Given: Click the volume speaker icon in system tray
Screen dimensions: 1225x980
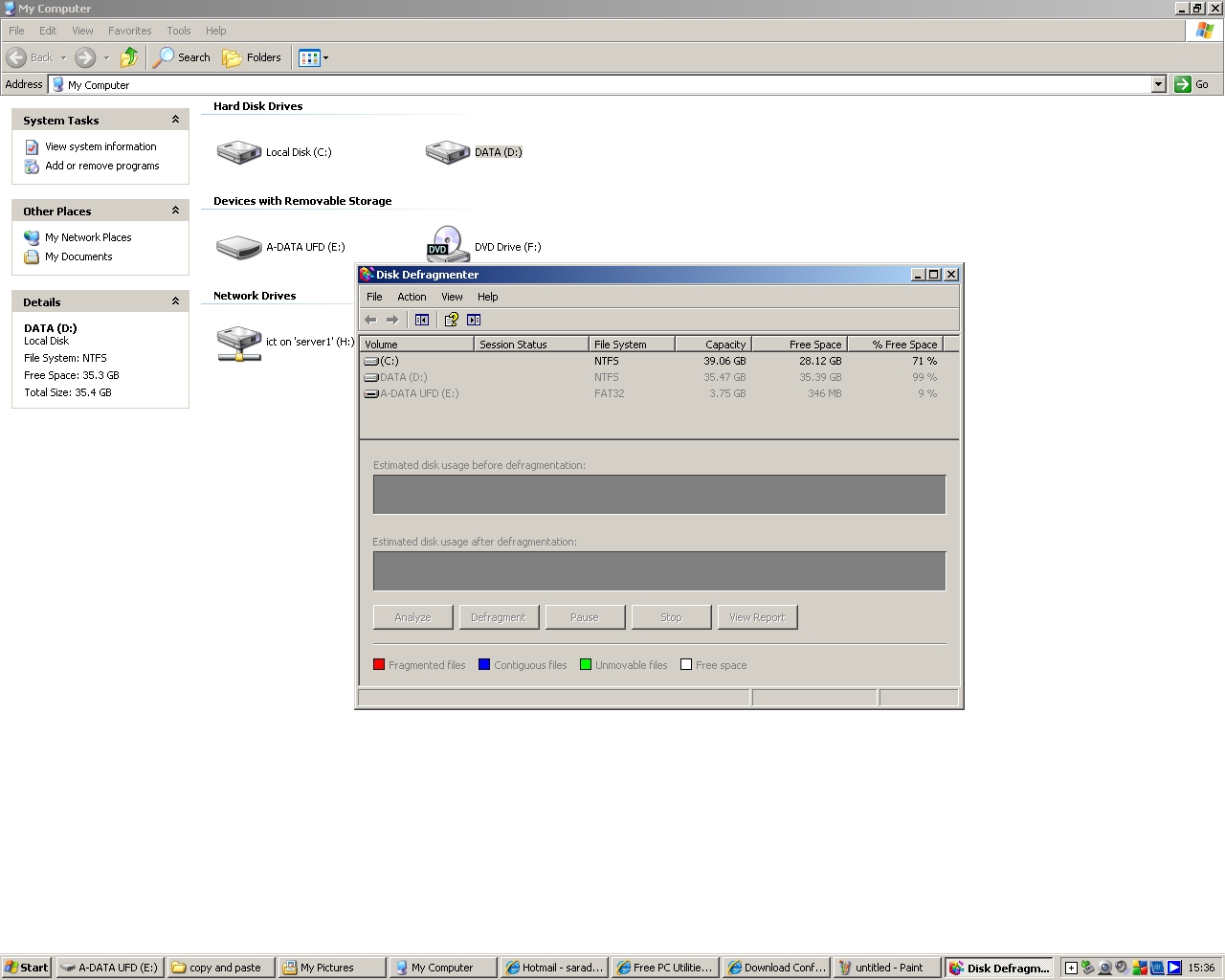Looking at the screenshot, I should (x=1121, y=968).
